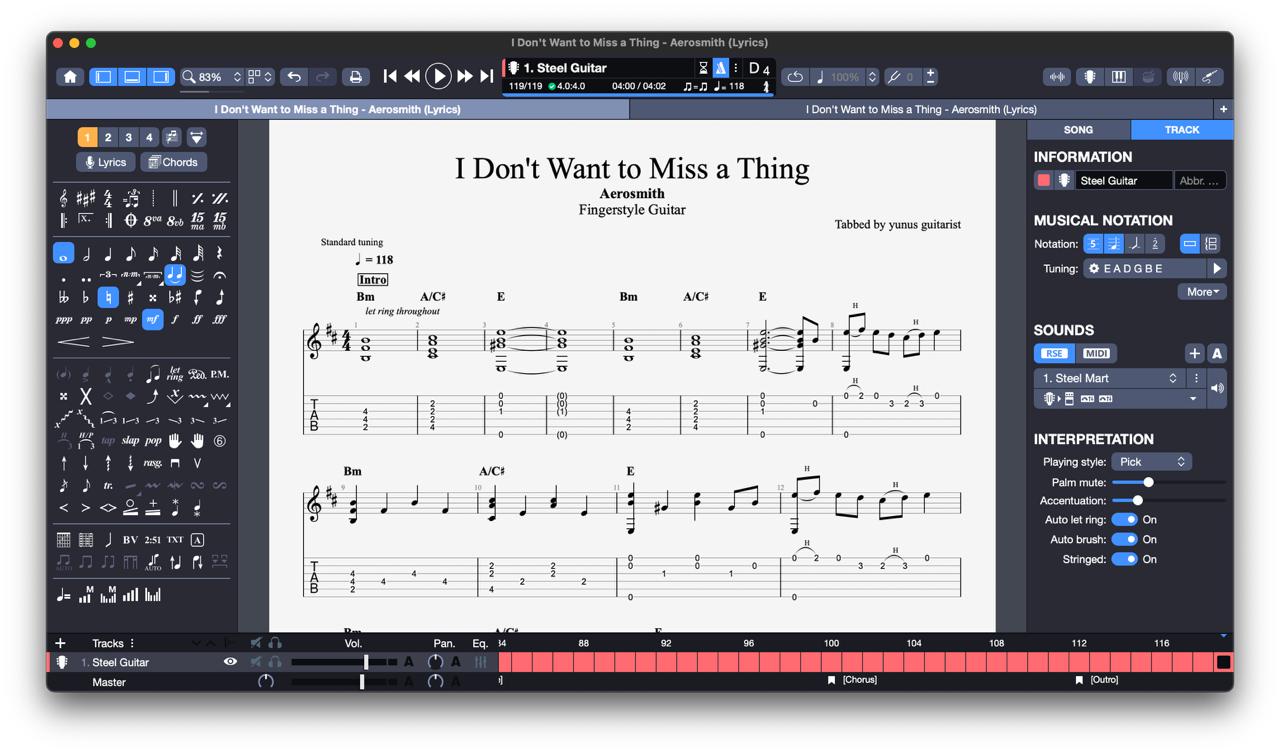This screenshot has height=753, width=1280.
Task: Insert a chord diagram grid icon
Action: click(x=63, y=540)
